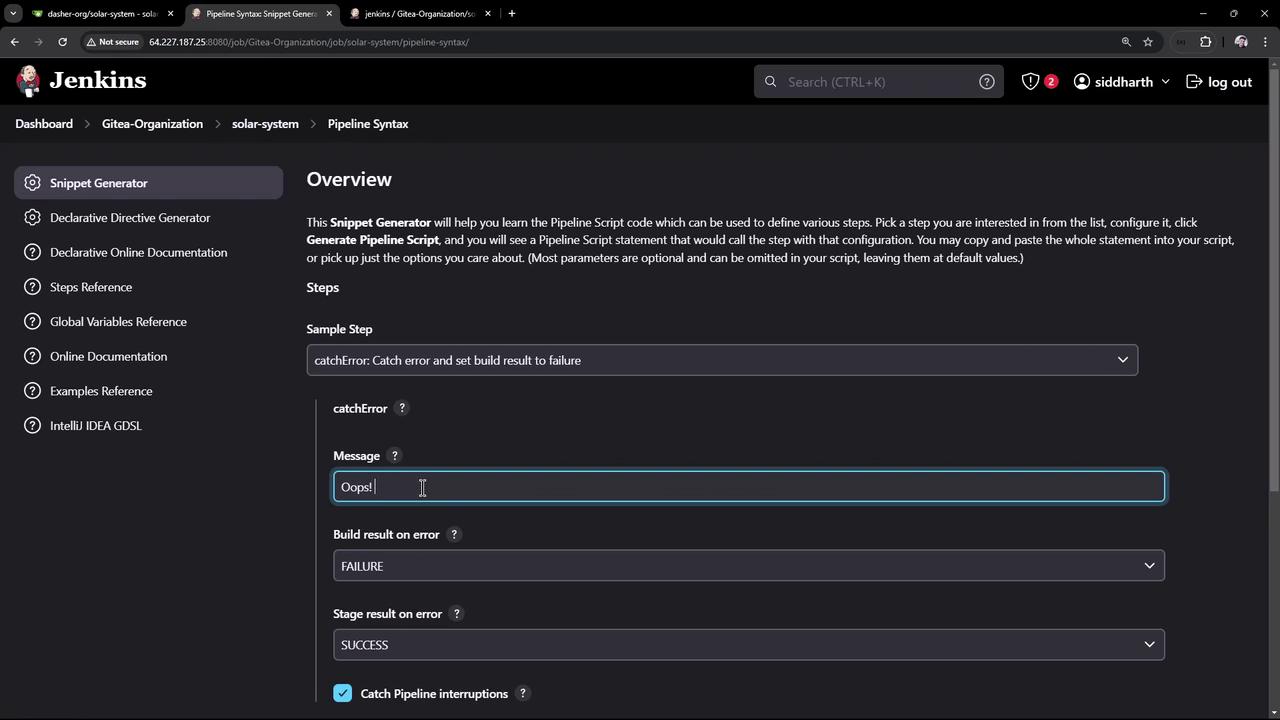Click the search help question mark icon
Viewport: 1280px width, 720px height.
click(986, 82)
